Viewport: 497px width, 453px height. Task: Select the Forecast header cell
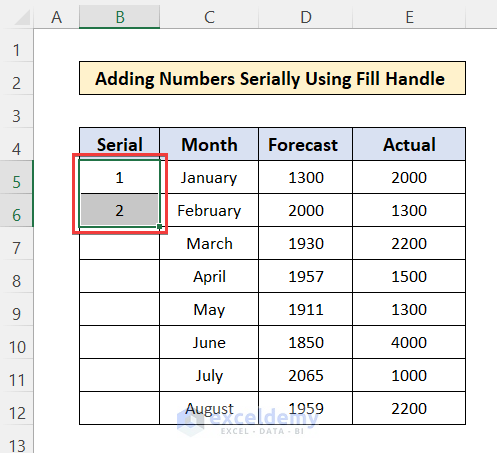pos(306,144)
